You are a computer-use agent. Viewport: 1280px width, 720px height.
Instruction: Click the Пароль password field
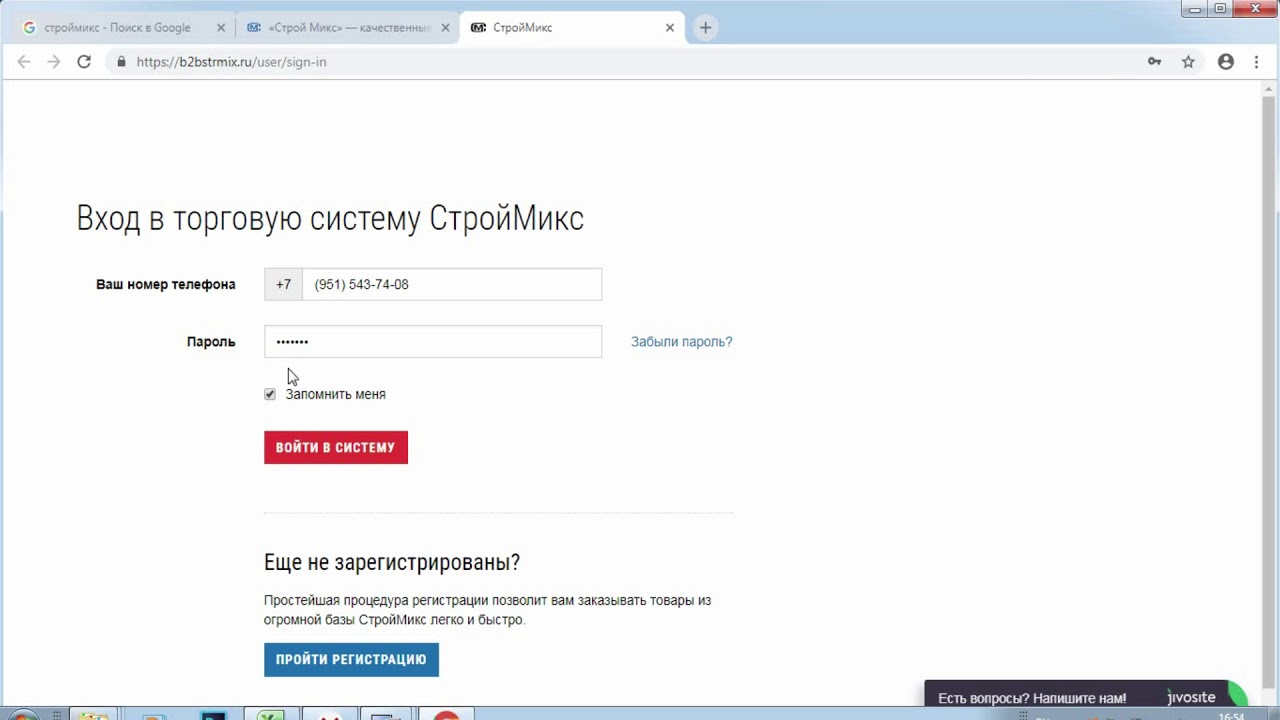pos(433,341)
